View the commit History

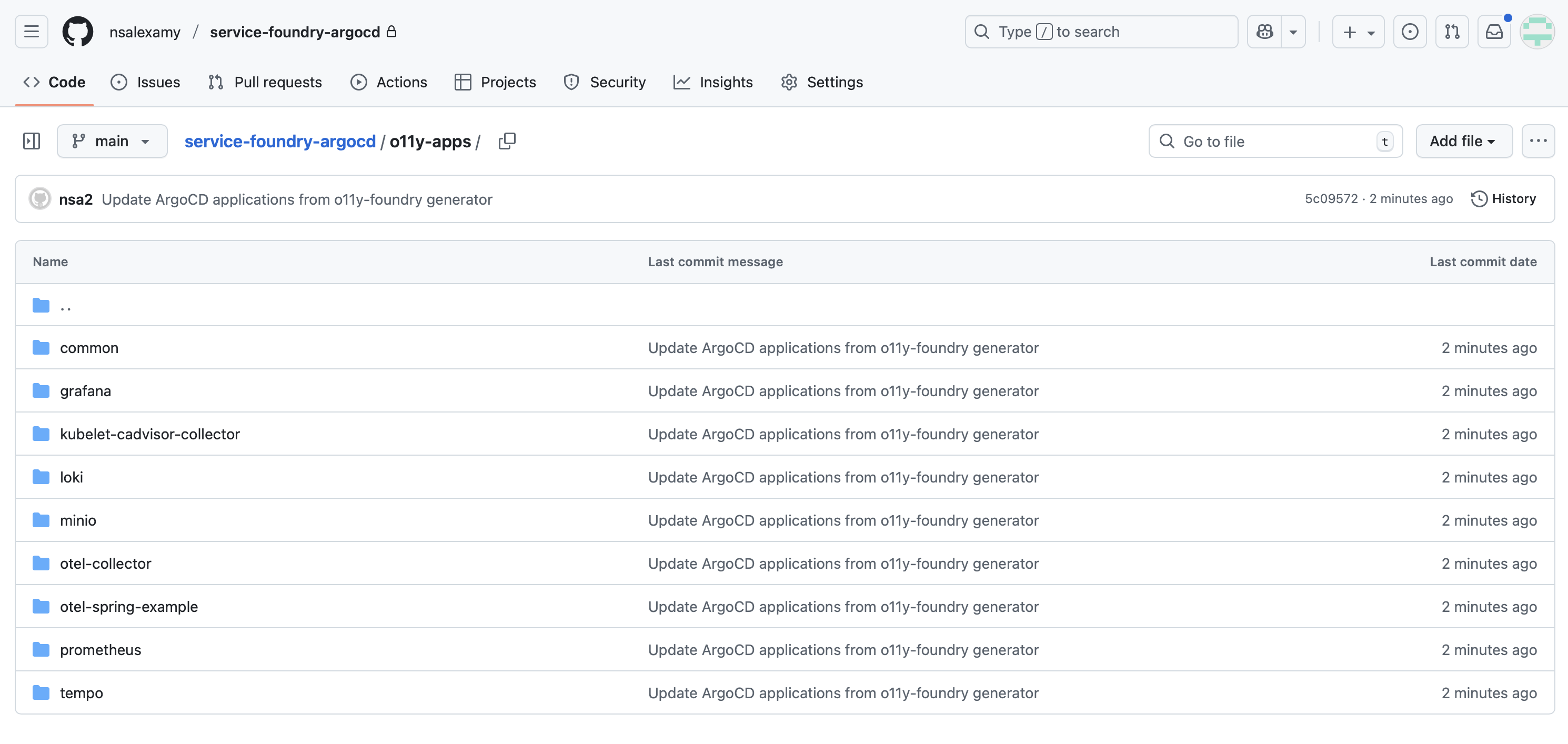coord(1503,199)
